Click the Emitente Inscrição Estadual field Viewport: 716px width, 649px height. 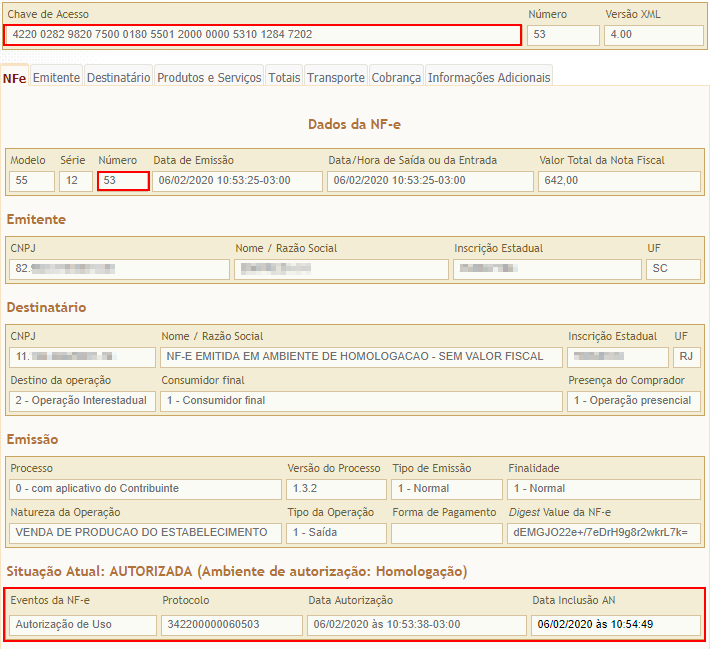click(x=547, y=269)
